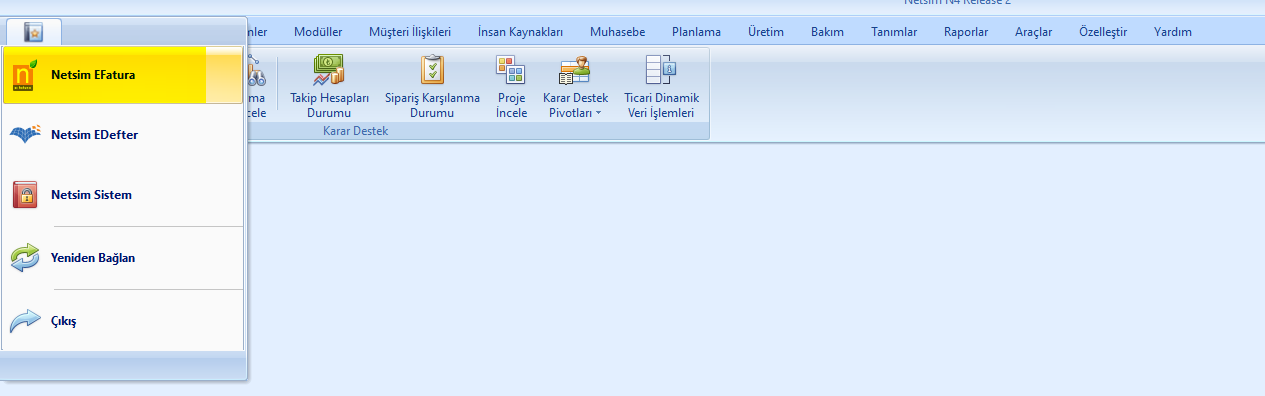Open the Takip Hesapları Durumu label
Screen dimensions: 1265x396
(x=330, y=105)
